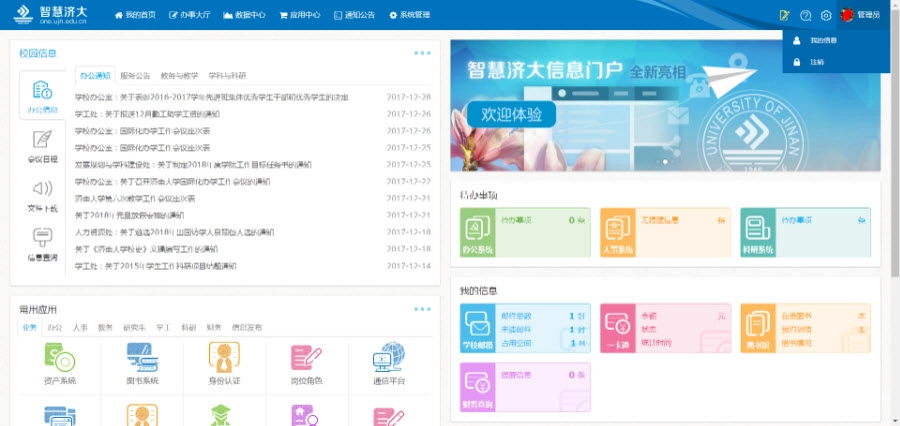Image resolution: width=900 pixels, height=426 pixels.
Task: Click the 通信平台 globe icon
Action: click(x=387, y=357)
